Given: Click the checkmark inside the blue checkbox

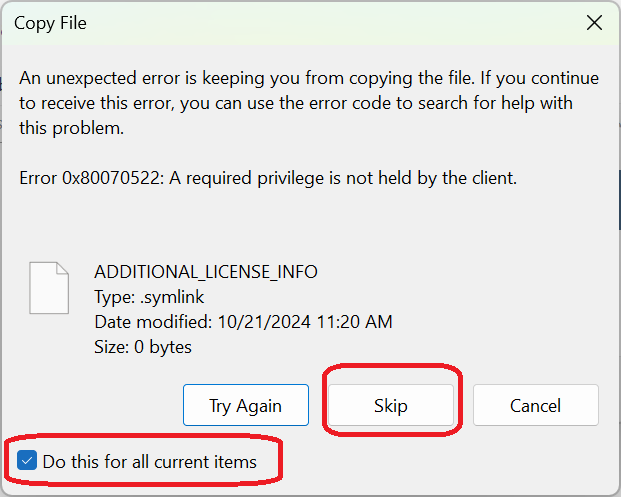Looking at the screenshot, I should coord(28,461).
